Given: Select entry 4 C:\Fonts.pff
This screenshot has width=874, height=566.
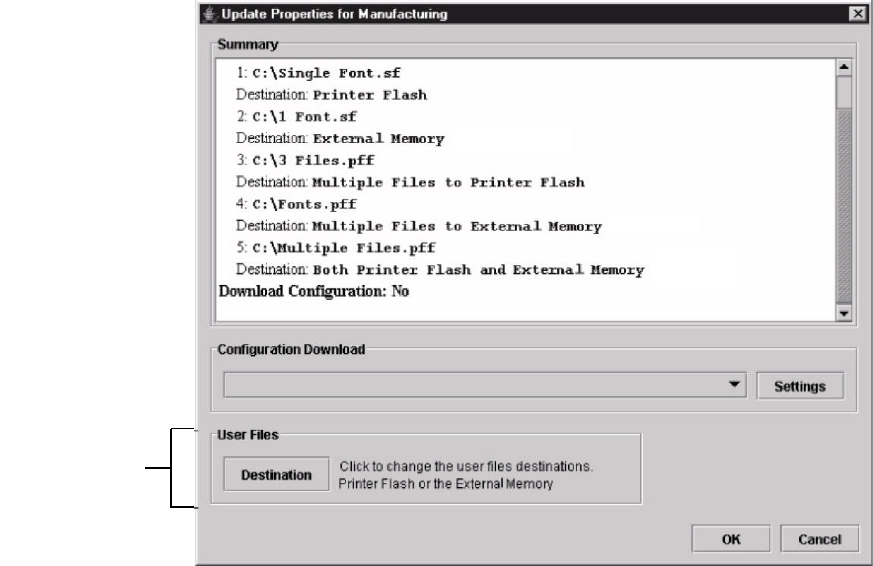Looking at the screenshot, I should (x=296, y=204).
